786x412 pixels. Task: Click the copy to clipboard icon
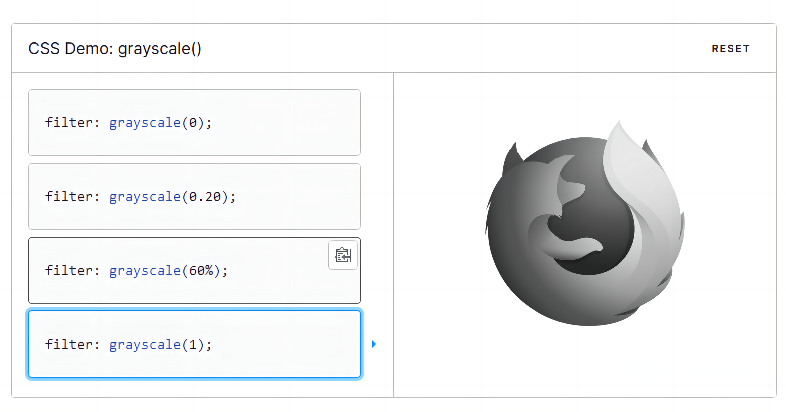[343, 255]
